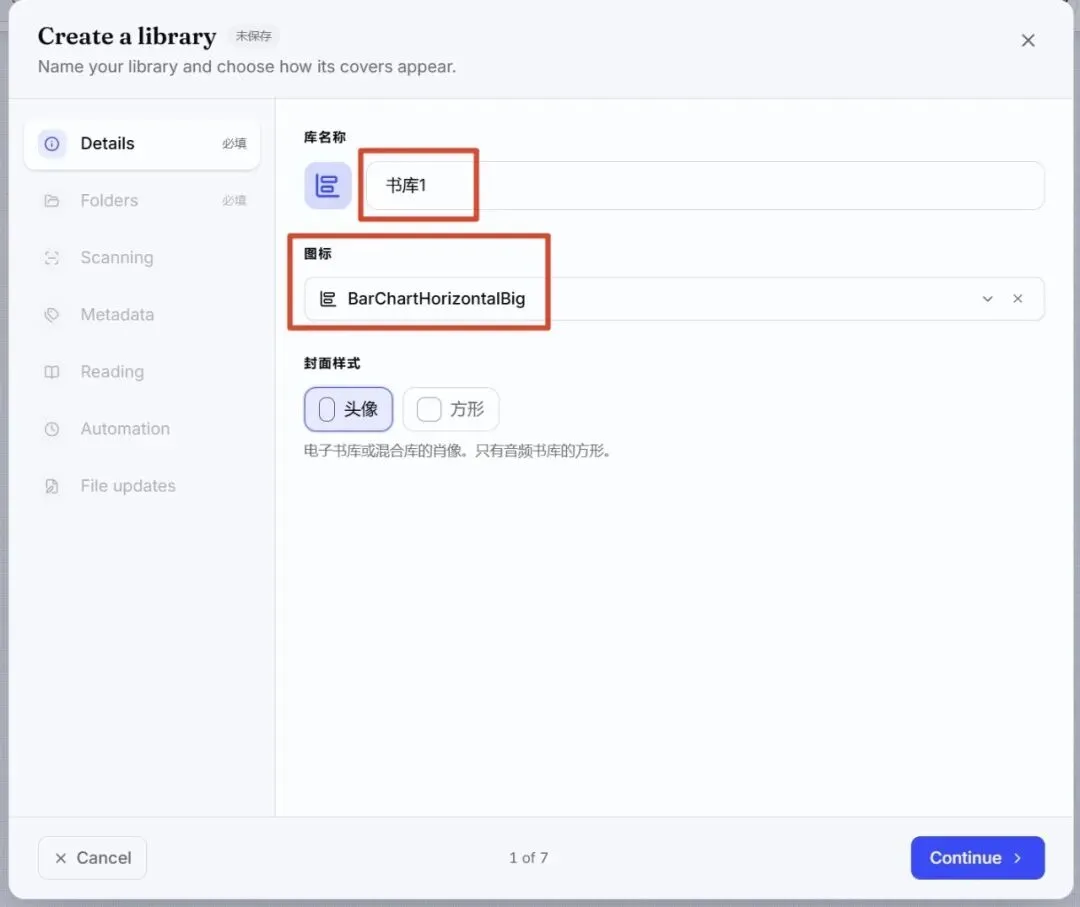
Task: Click the Details info circle icon
Action: pos(52,144)
